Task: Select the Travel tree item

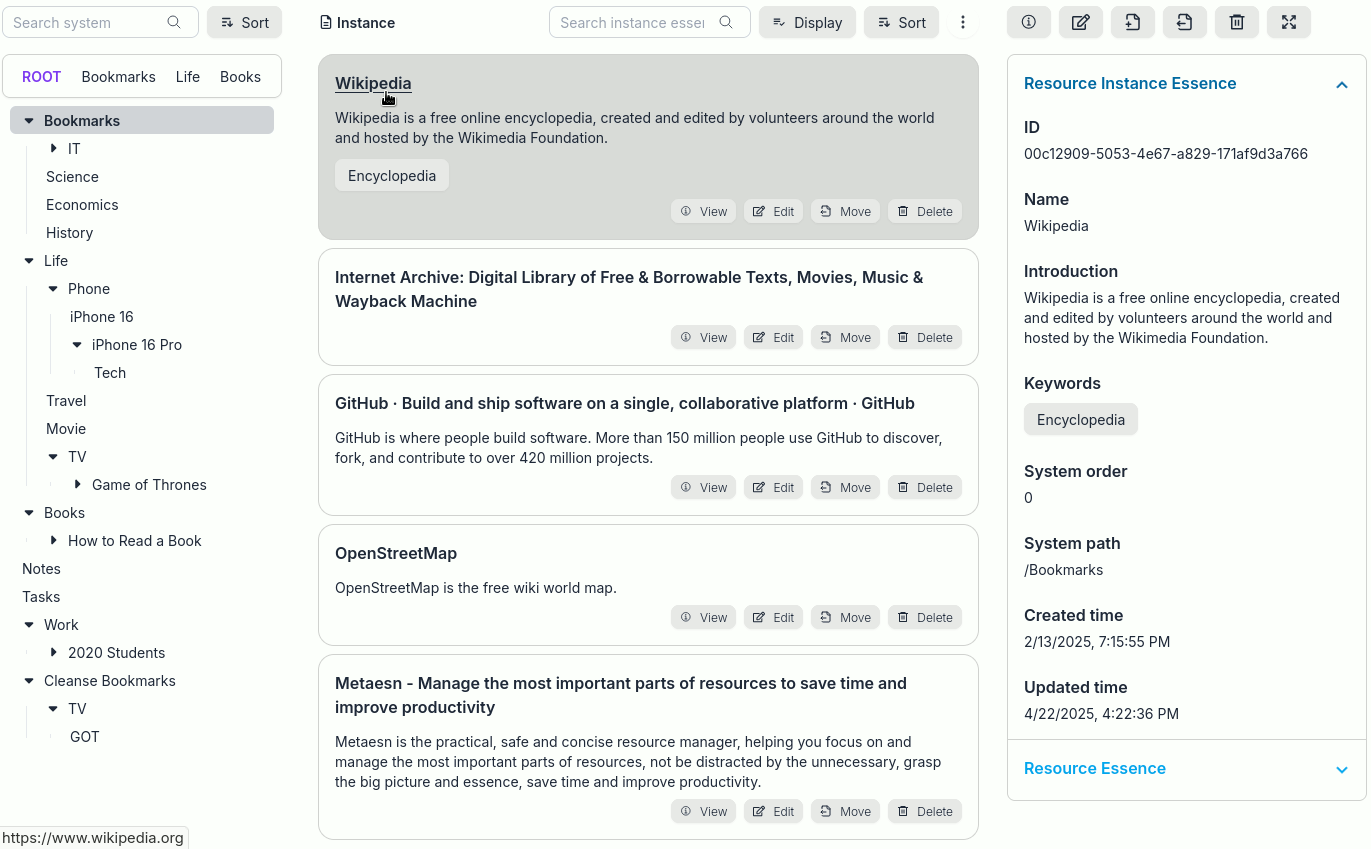Action: tap(66, 400)
